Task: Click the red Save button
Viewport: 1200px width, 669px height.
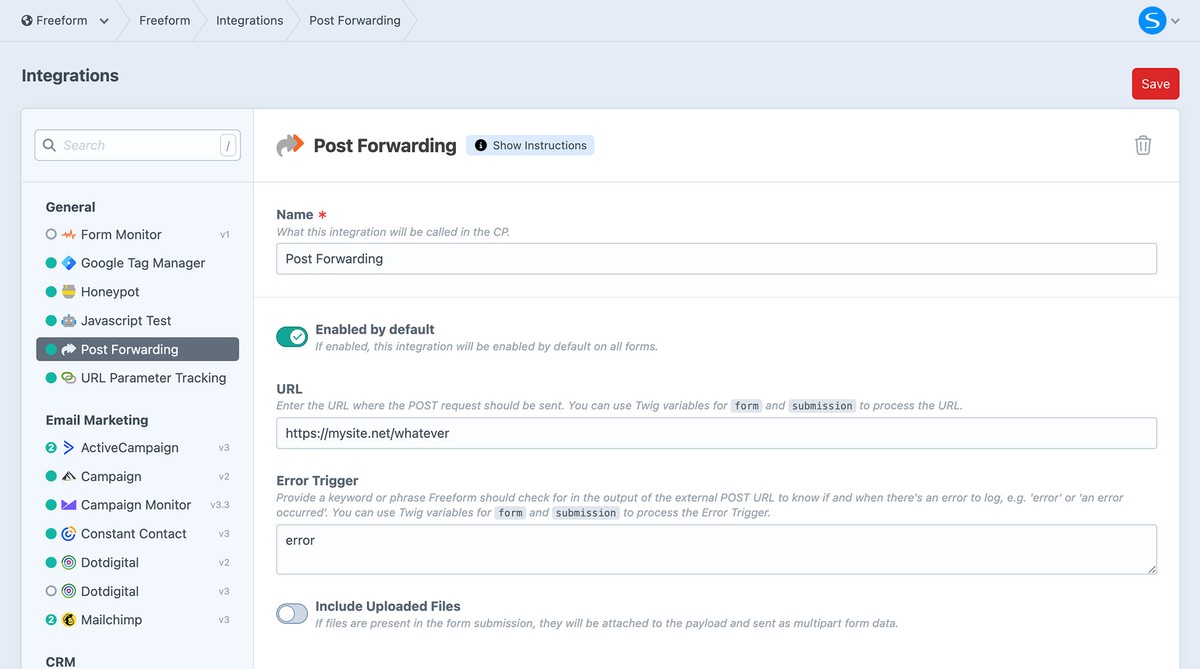Action: [1155, 84]
